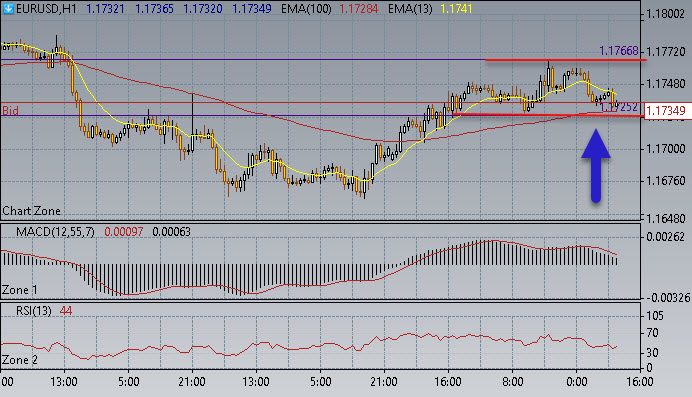Screen dimensions: 692x397
Task: Click the 0:00 time axis label
Action: (576, 382)
